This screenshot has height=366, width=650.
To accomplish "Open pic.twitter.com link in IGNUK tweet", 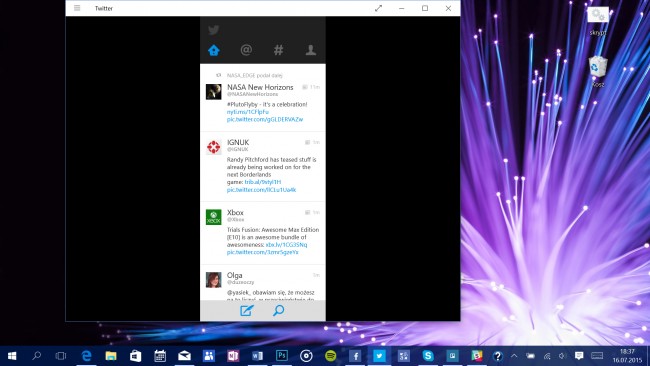I will pyautogui.click(x=262, y=190).
